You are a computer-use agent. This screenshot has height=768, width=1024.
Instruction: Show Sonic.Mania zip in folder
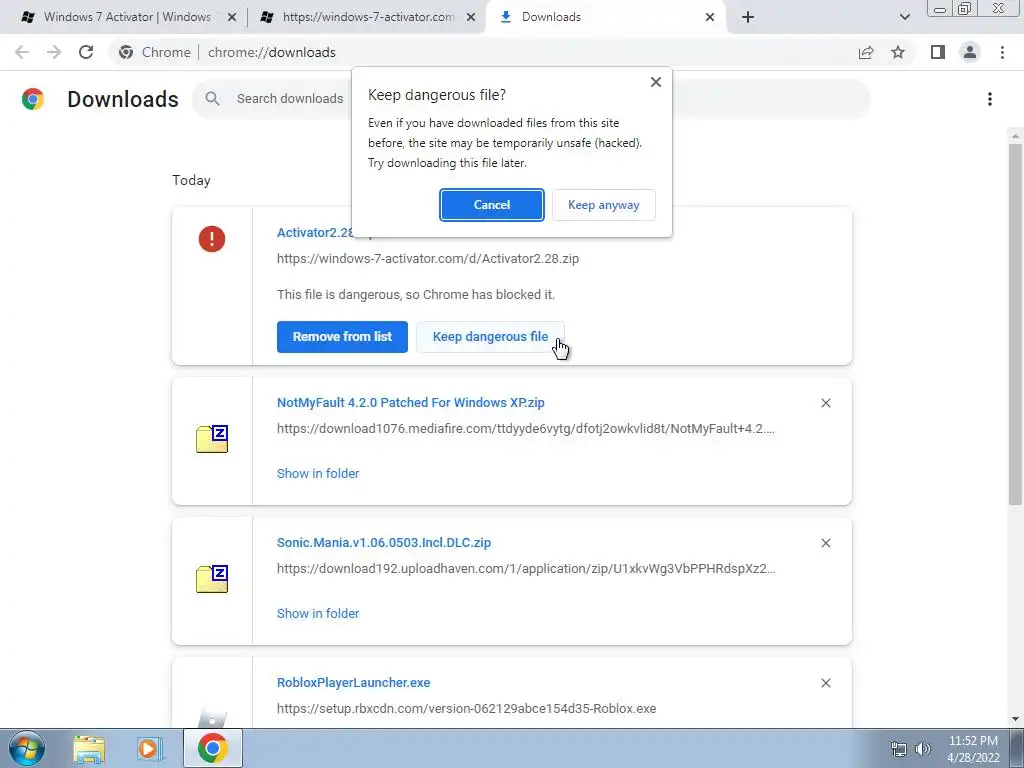click(x=318, y=613)
